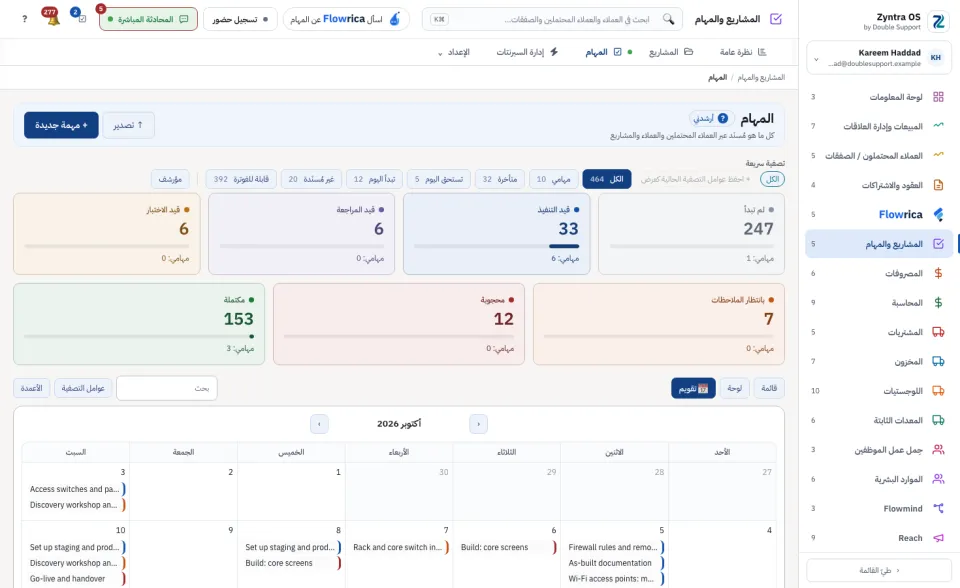Open Reach in the sidebar
The height and width of the screenshot is (588, 960).
coord(878,538)
